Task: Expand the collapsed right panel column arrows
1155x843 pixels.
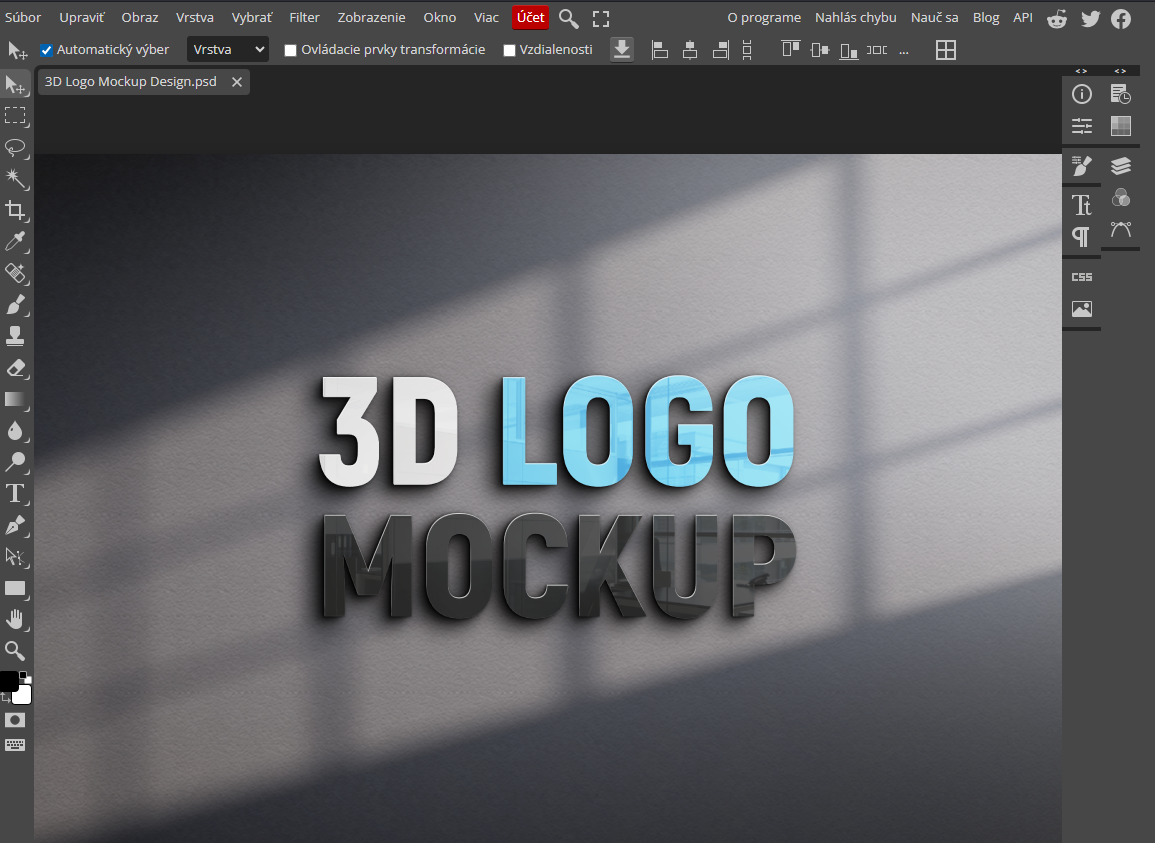Action: 1081,71
